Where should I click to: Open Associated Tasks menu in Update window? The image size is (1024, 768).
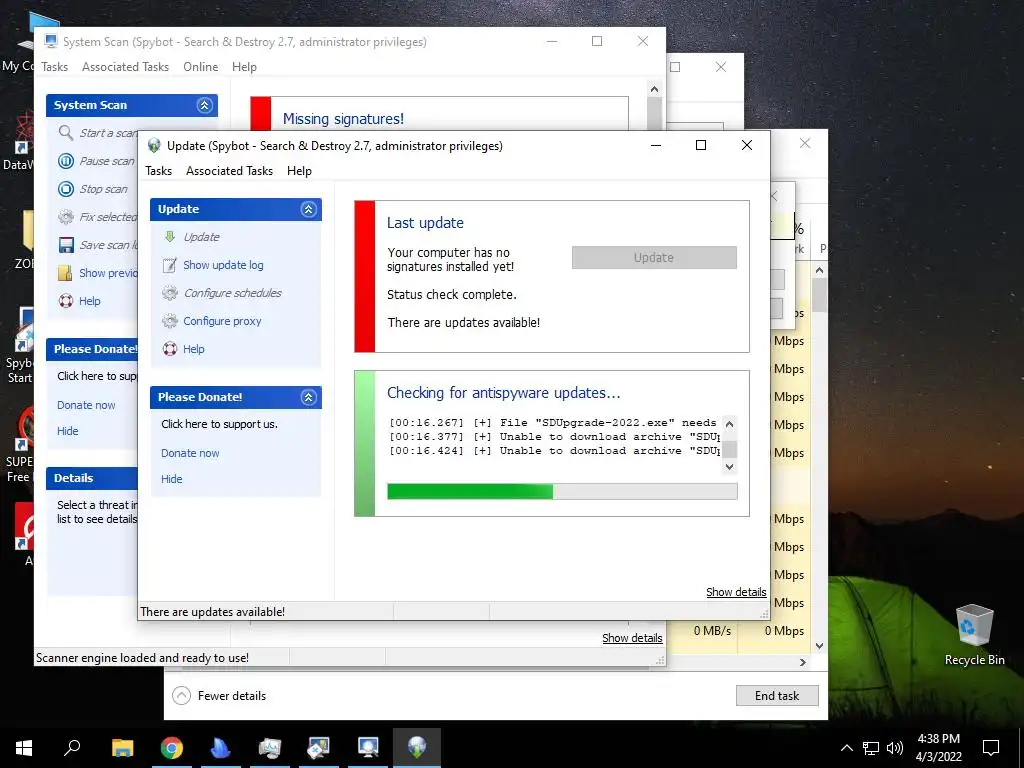coord(229,170)
